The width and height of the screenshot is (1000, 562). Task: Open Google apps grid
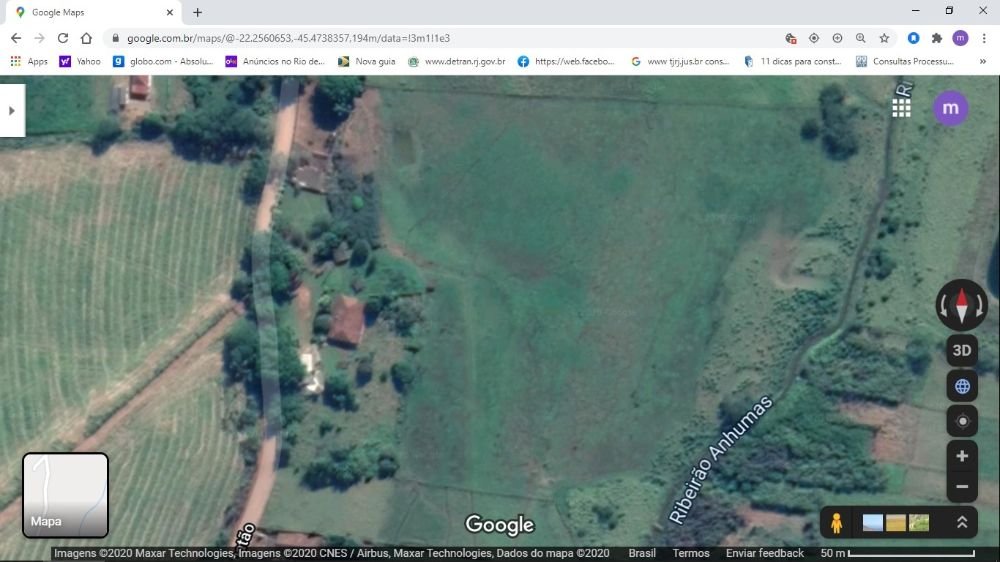pyautogui.click(x=901, y=108)
